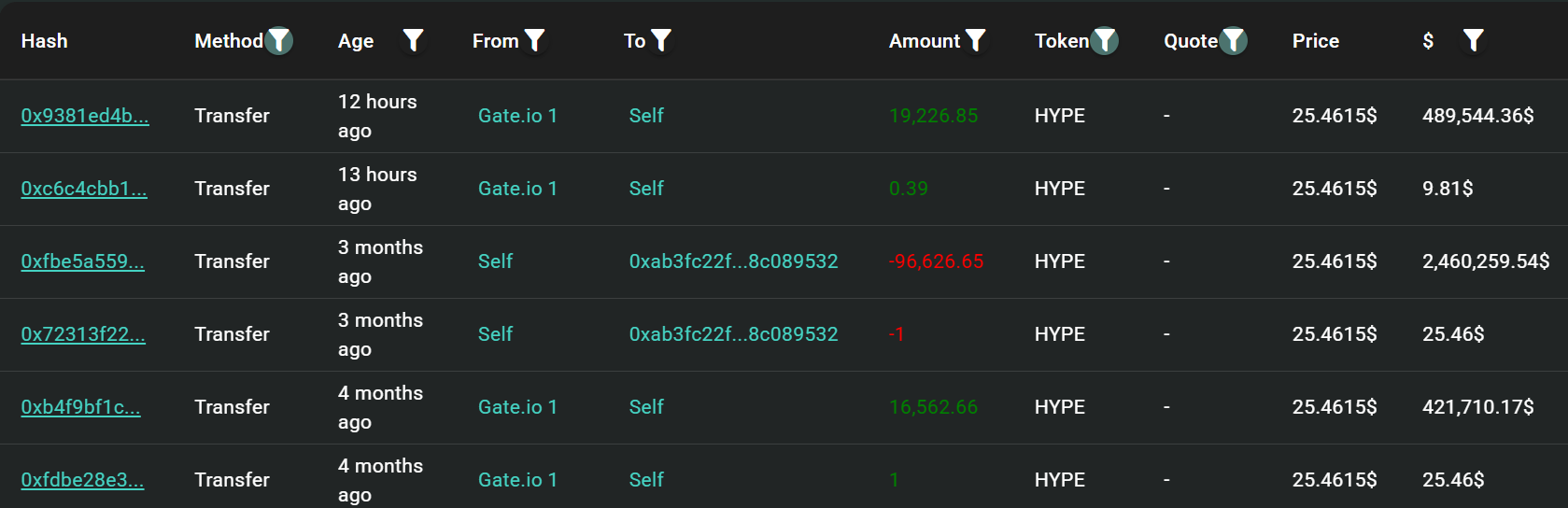
Task: Click Gate.io 1 sender in first row
Action: coord(517,116)
